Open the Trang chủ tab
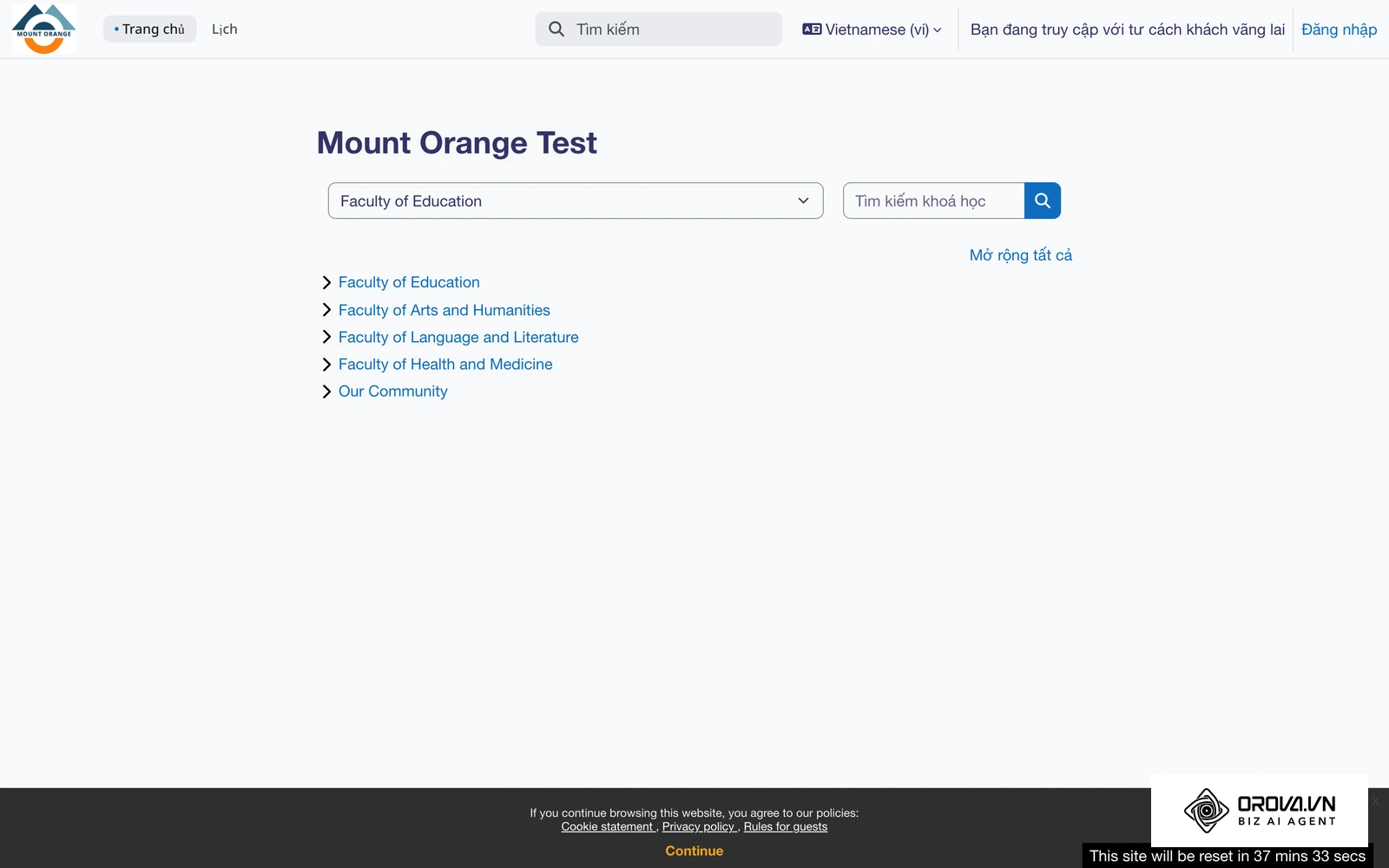This screenshot has width=1389, height=868. pos(149,30)
